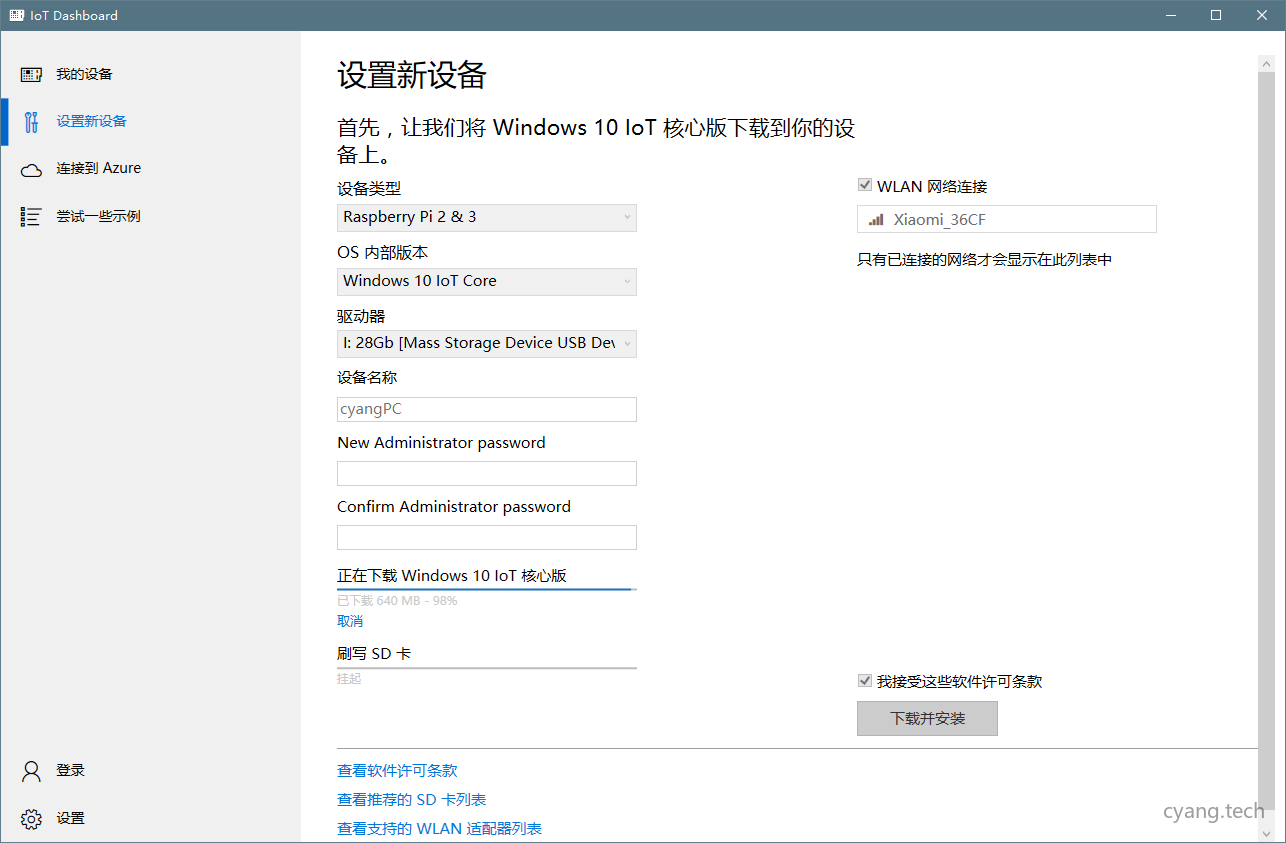Open the 设备类型 Raspberry Pi dropdown
This screenshot has width=1286, height=843.
tap(486, 217)
